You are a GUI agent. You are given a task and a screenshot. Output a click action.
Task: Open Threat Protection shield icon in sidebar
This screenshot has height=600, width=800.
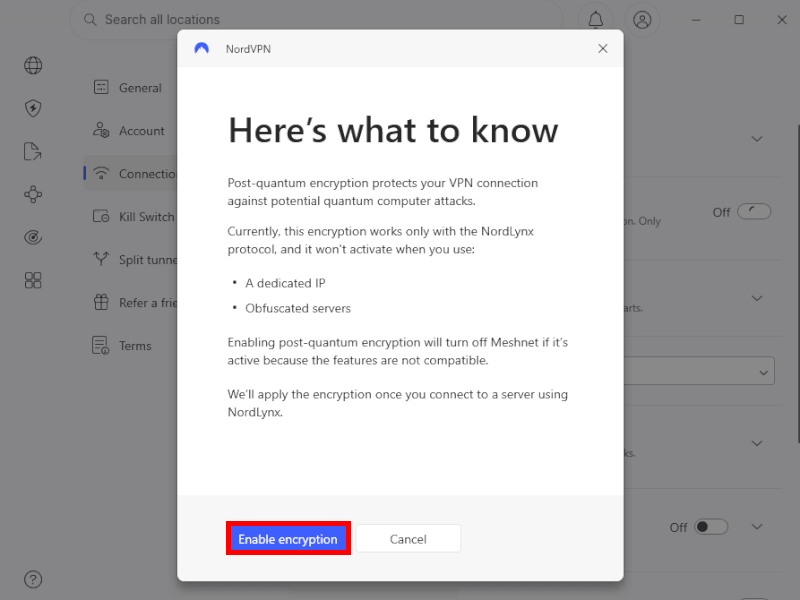click(x=33, y=108)
